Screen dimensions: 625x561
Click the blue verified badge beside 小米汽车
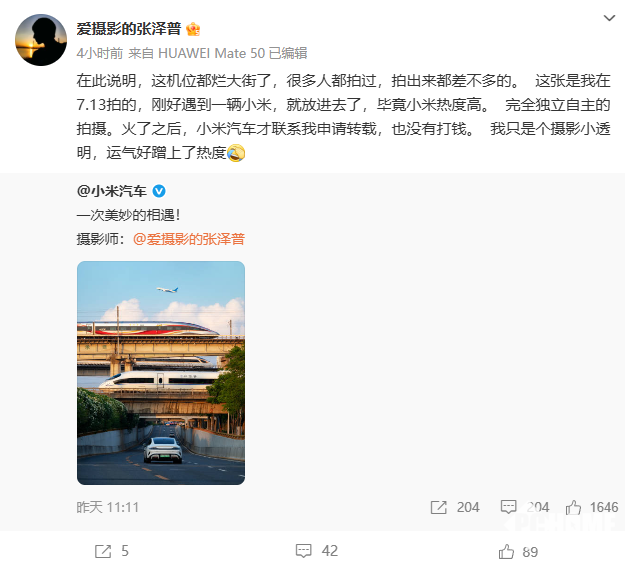(x=159, y=191)
